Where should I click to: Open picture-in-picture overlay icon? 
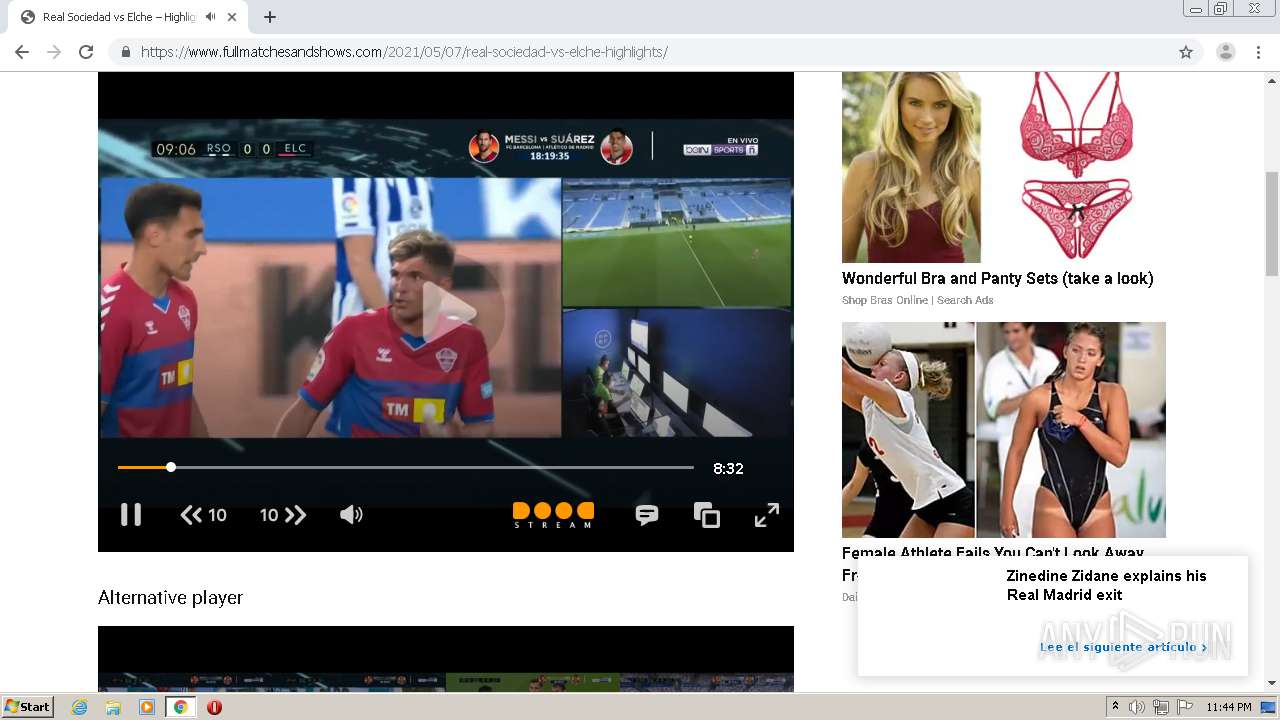click(x=707, y=515)
